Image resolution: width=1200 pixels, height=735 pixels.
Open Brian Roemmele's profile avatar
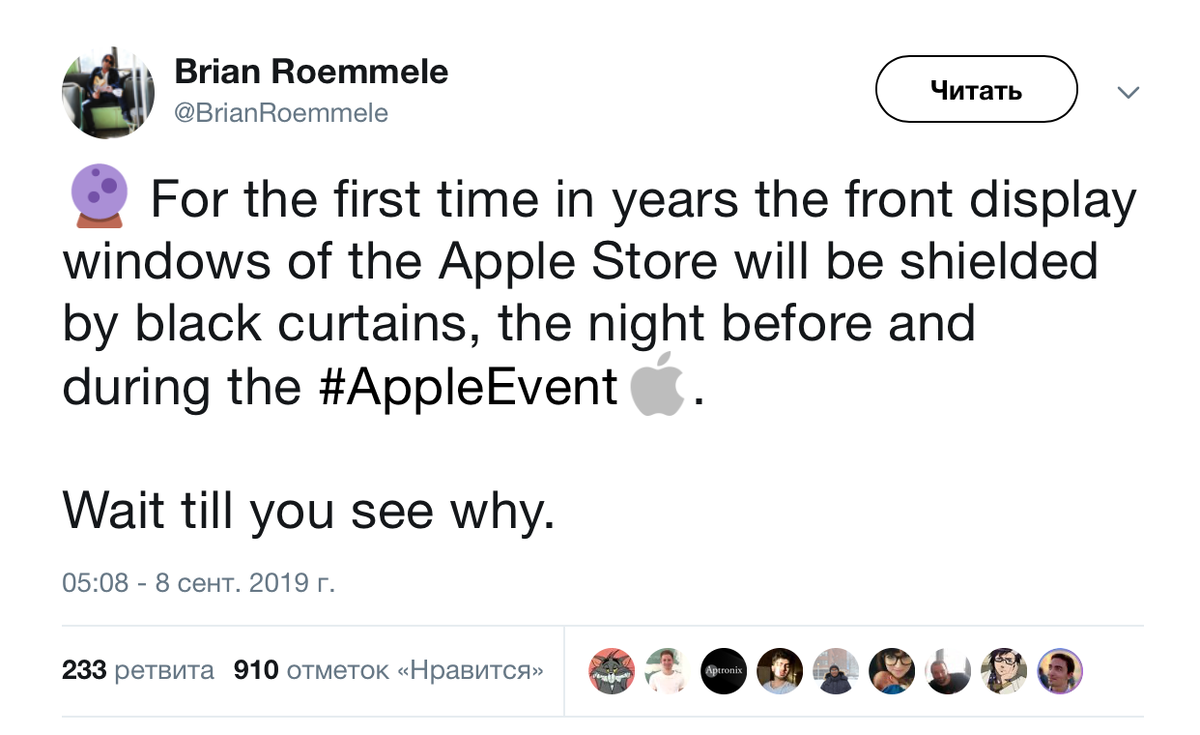108,92
